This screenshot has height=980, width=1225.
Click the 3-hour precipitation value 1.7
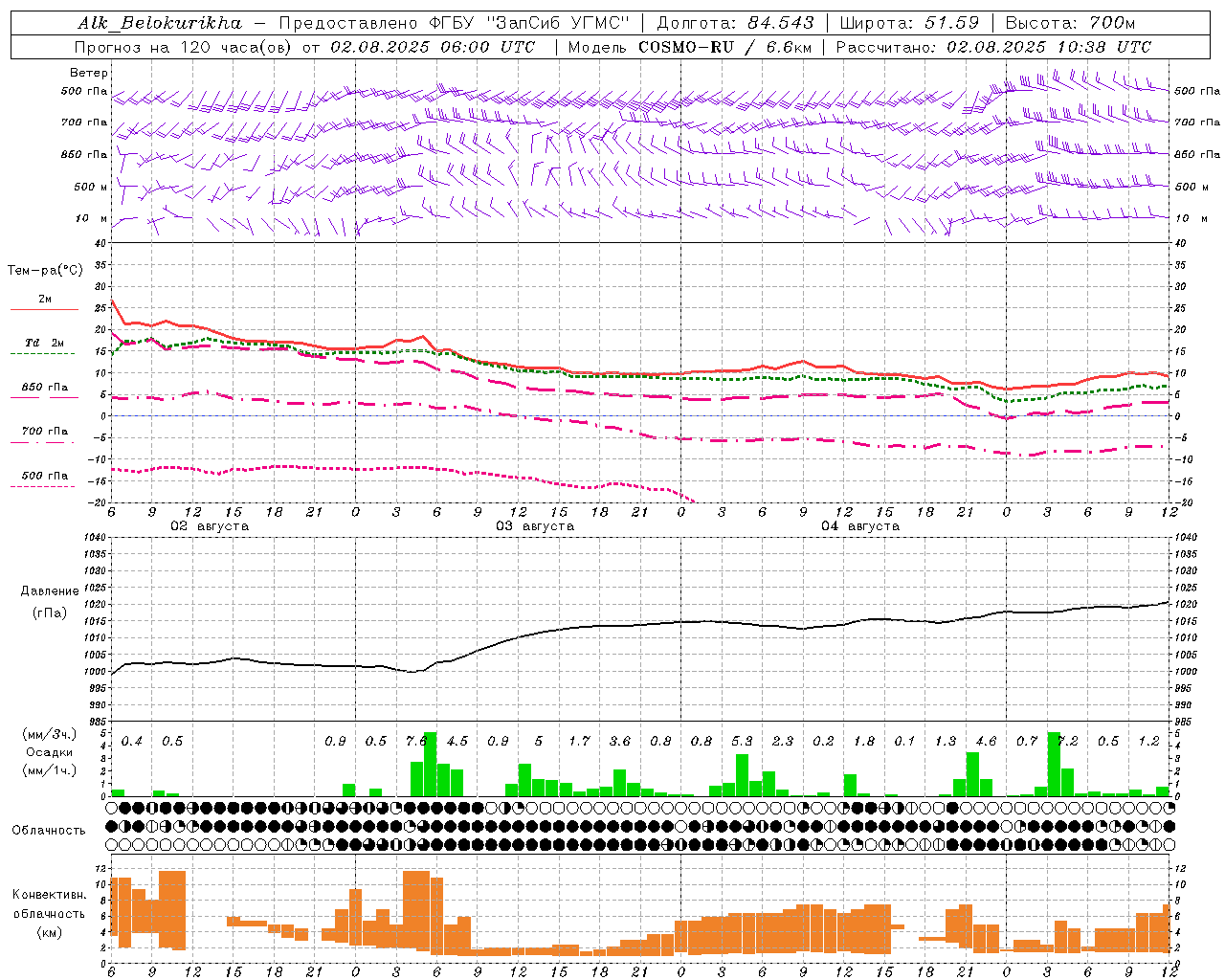[579, 742]
